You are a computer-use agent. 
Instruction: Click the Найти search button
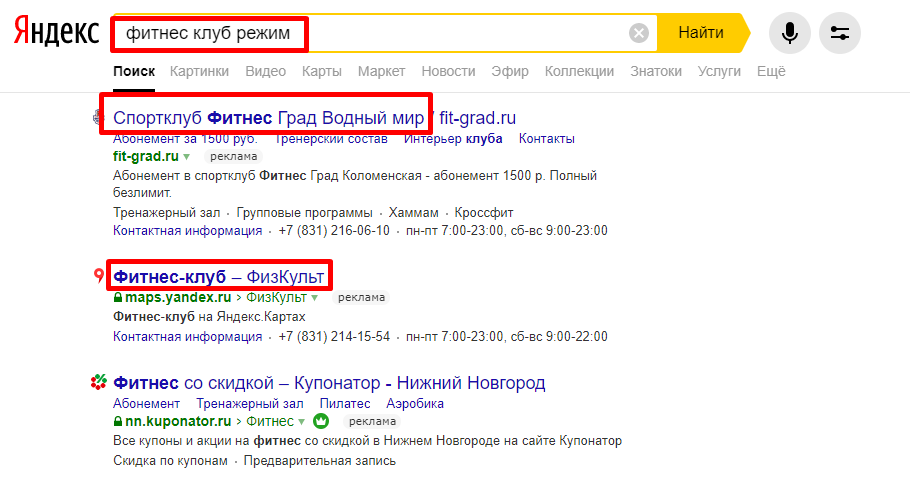(x=702, y=33)
